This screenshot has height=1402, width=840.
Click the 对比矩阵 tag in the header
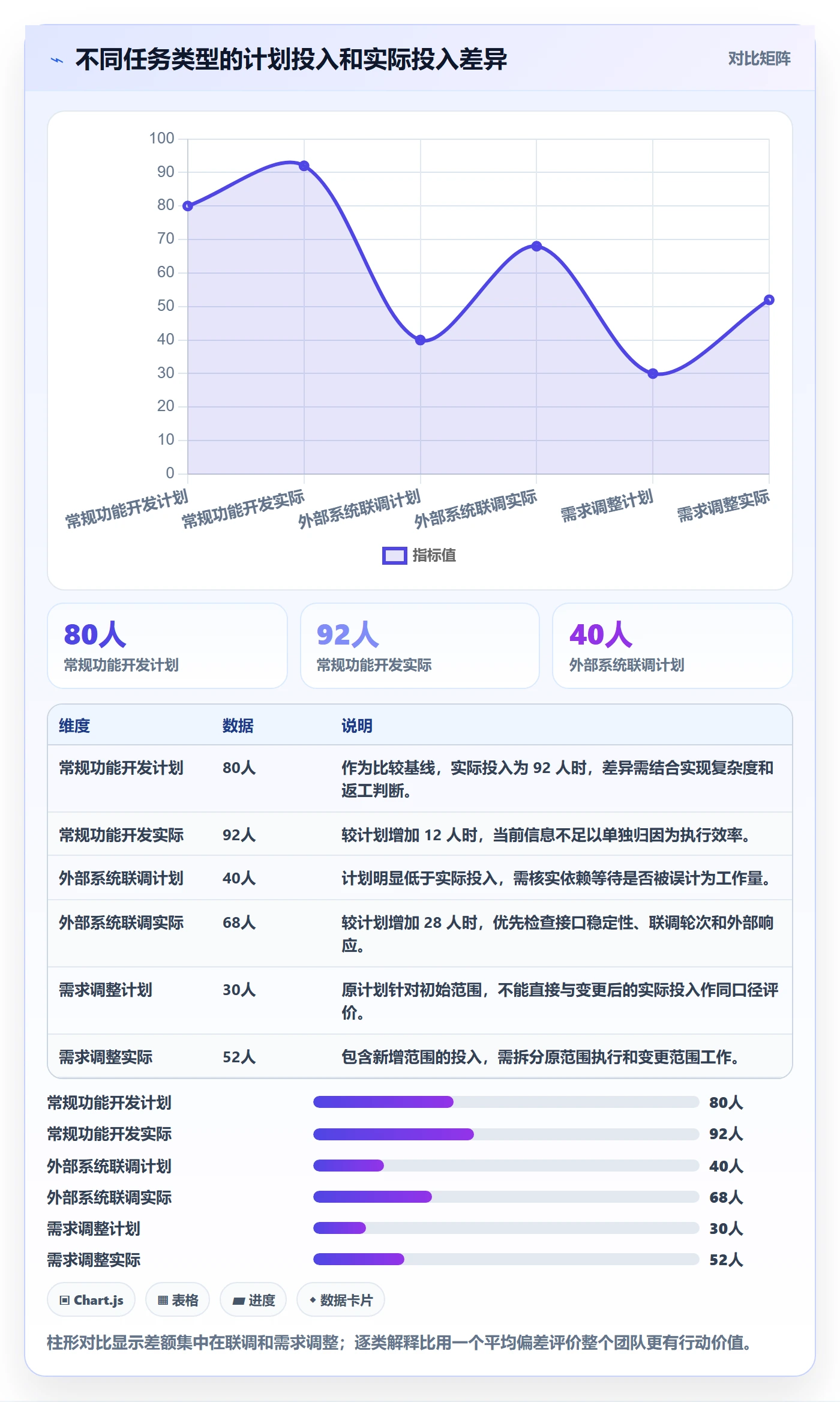759,58
